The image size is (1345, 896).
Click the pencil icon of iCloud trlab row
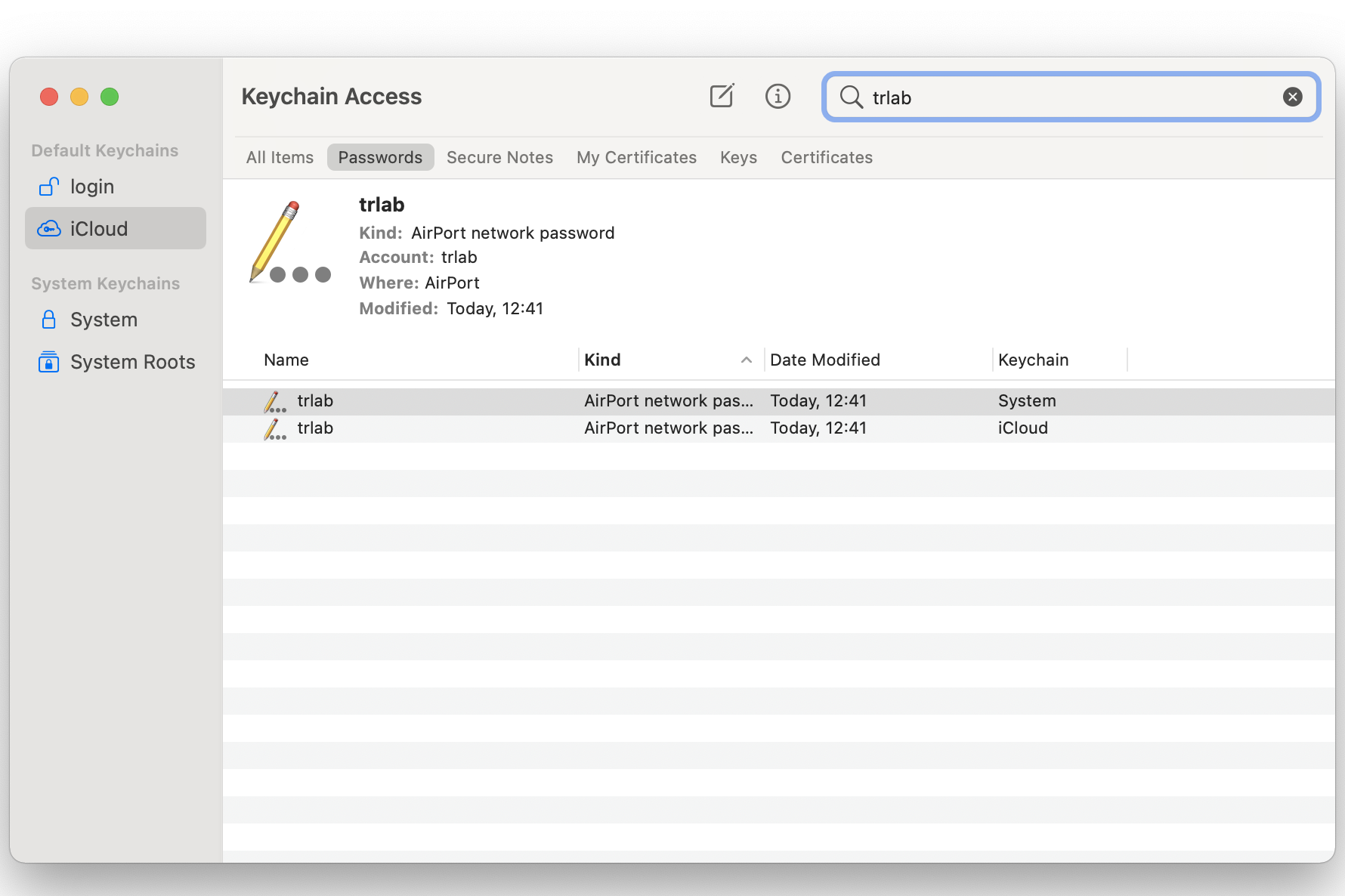[x=274, y=429]
